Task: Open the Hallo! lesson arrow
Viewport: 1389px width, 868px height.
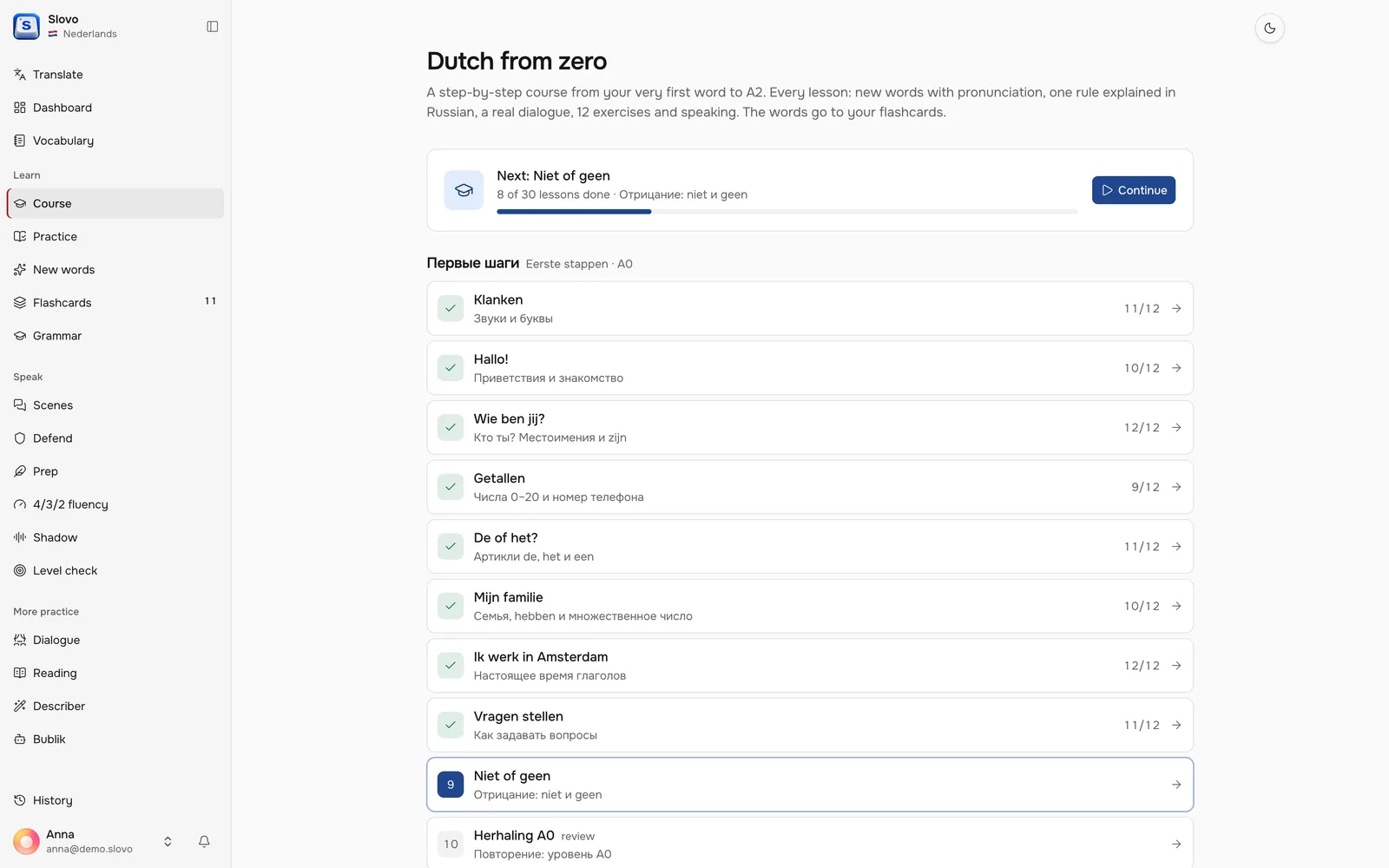Action: tap(1176, 368)
